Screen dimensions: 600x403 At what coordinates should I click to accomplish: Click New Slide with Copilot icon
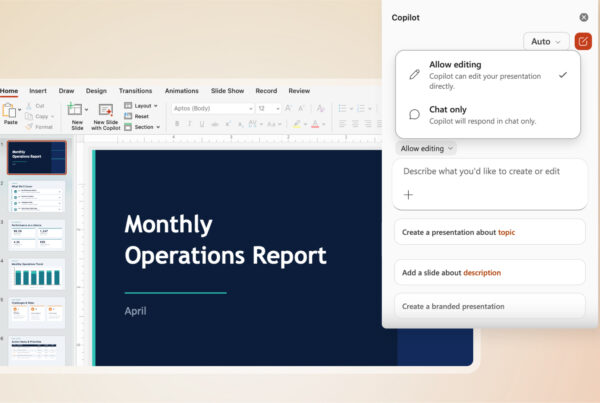click(x=106, y=112)
